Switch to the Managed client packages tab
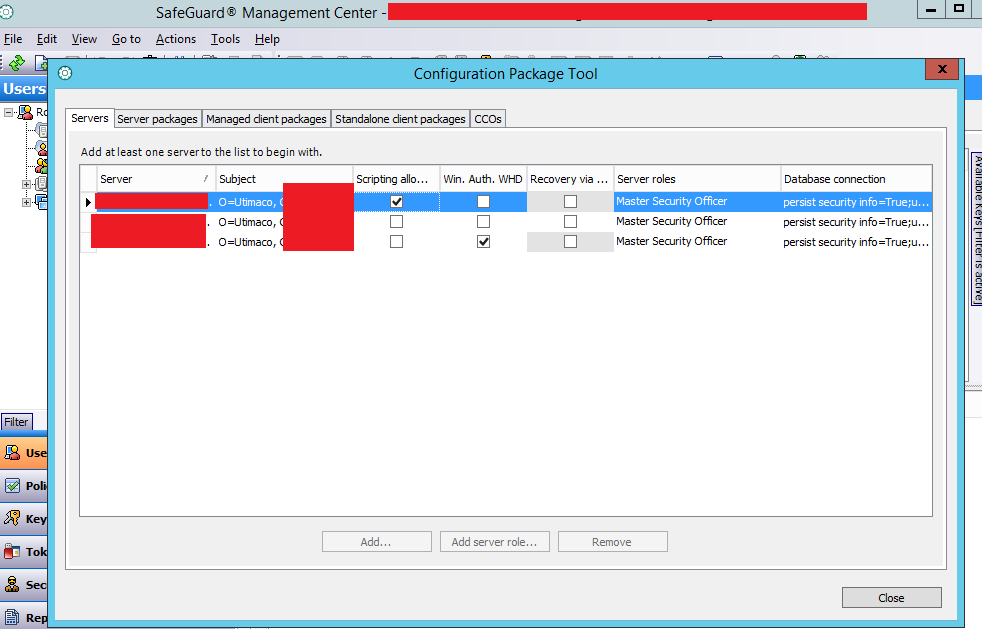Viewport: 982px width, 629px height. click(x=266, y=119)
